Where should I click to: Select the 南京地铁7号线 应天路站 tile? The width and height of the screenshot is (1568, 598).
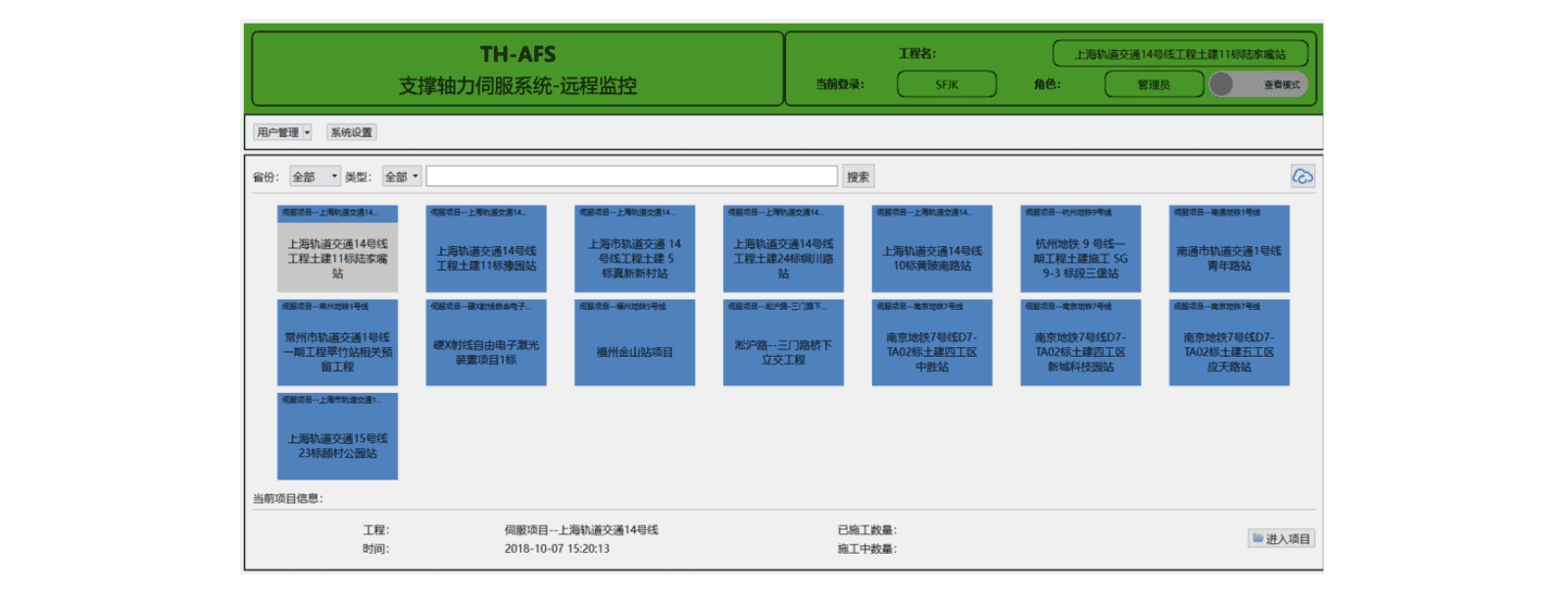(x=1229, y=343)
